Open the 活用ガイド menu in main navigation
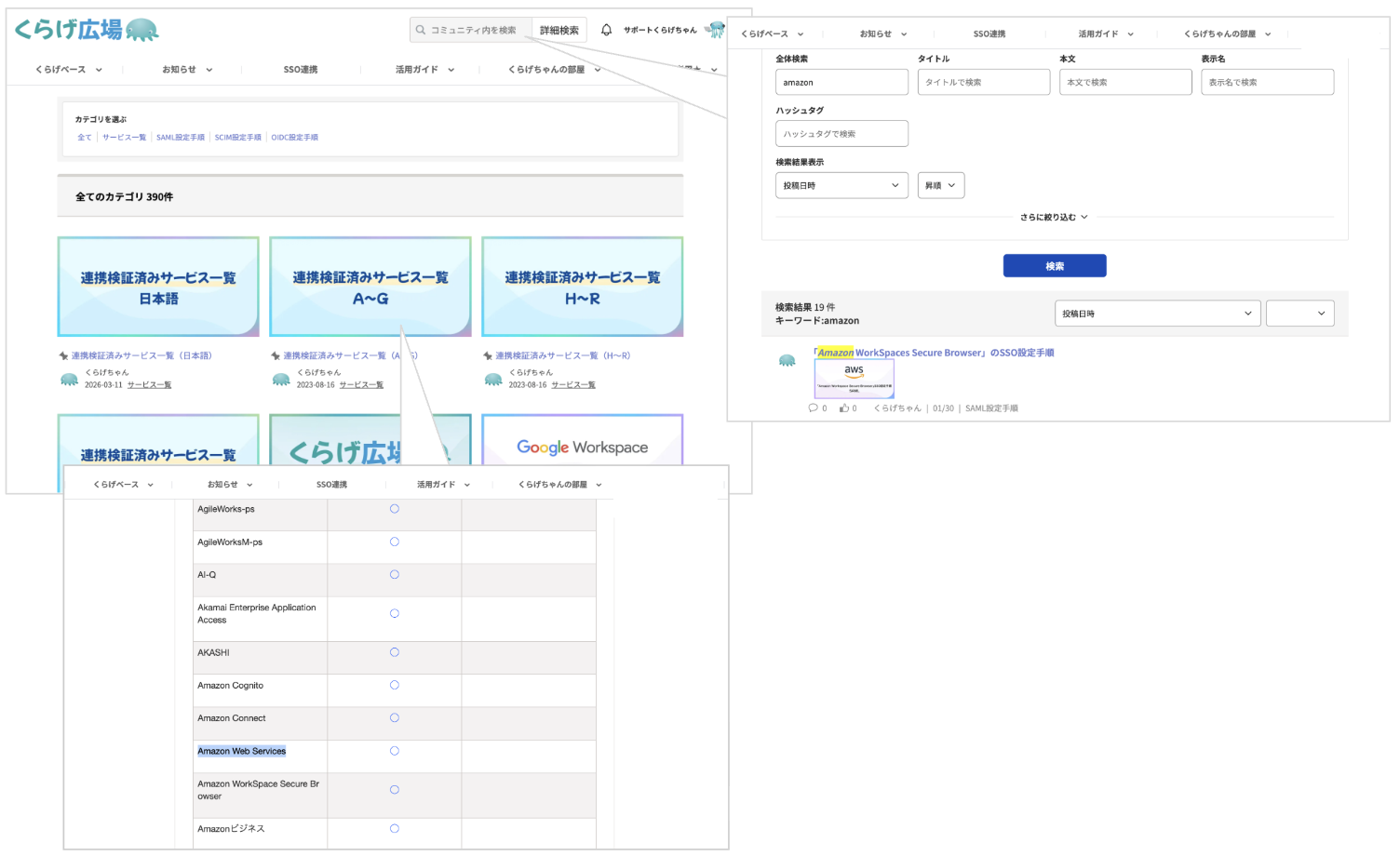Image resolution: width=1400 pixels, height=856 pixels. (424, 69)
